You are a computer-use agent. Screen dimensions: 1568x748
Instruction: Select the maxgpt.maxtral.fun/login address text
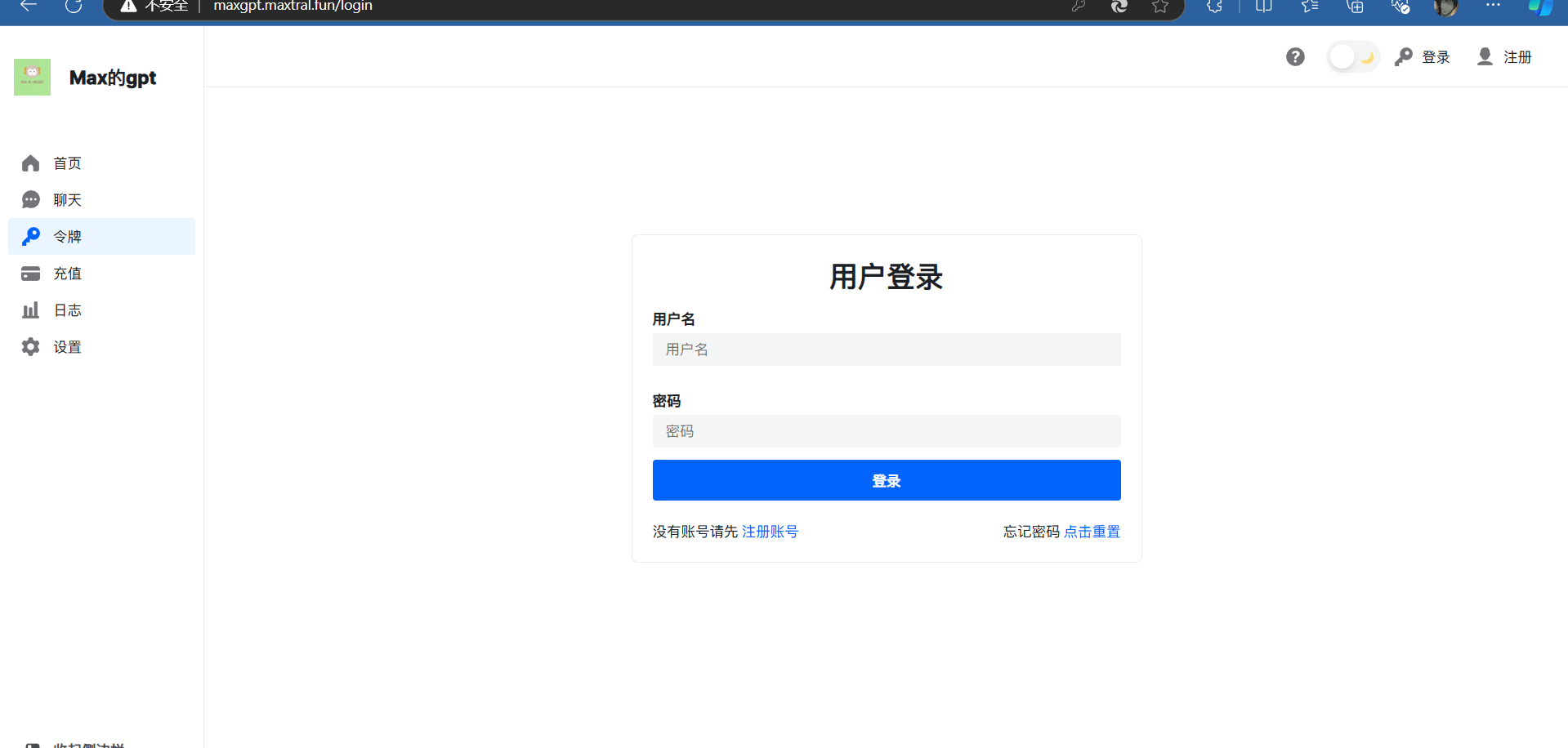[293, 6]
